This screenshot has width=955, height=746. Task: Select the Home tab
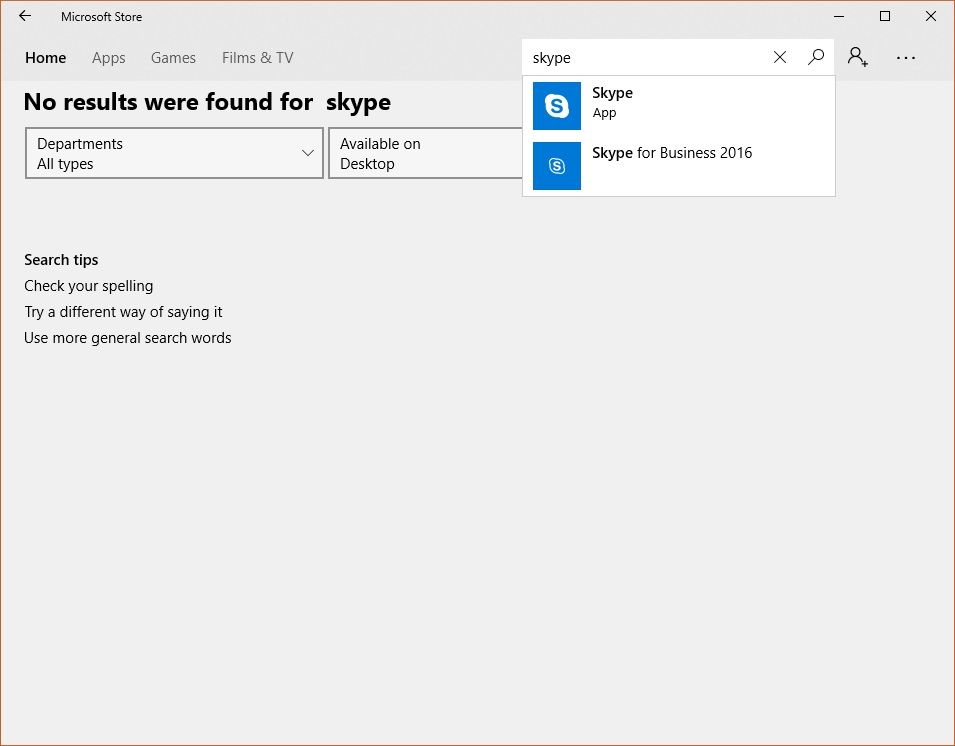tap(45, 57)
